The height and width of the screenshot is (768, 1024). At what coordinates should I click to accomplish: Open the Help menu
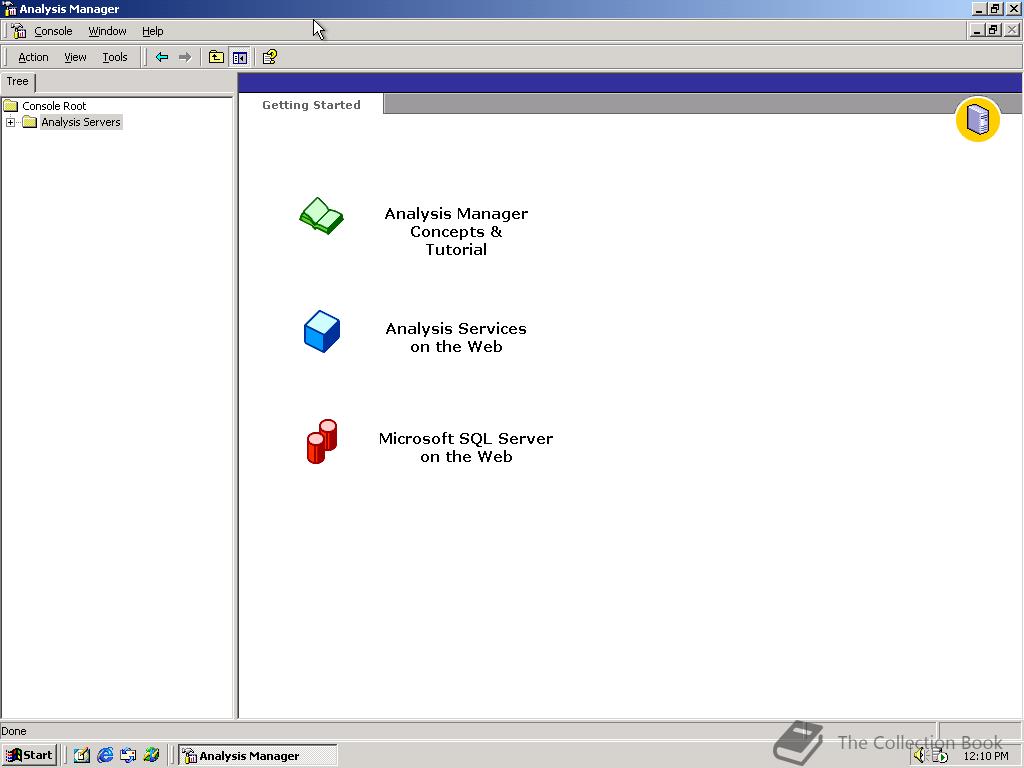pyautogui.click(x=152, y=31)
